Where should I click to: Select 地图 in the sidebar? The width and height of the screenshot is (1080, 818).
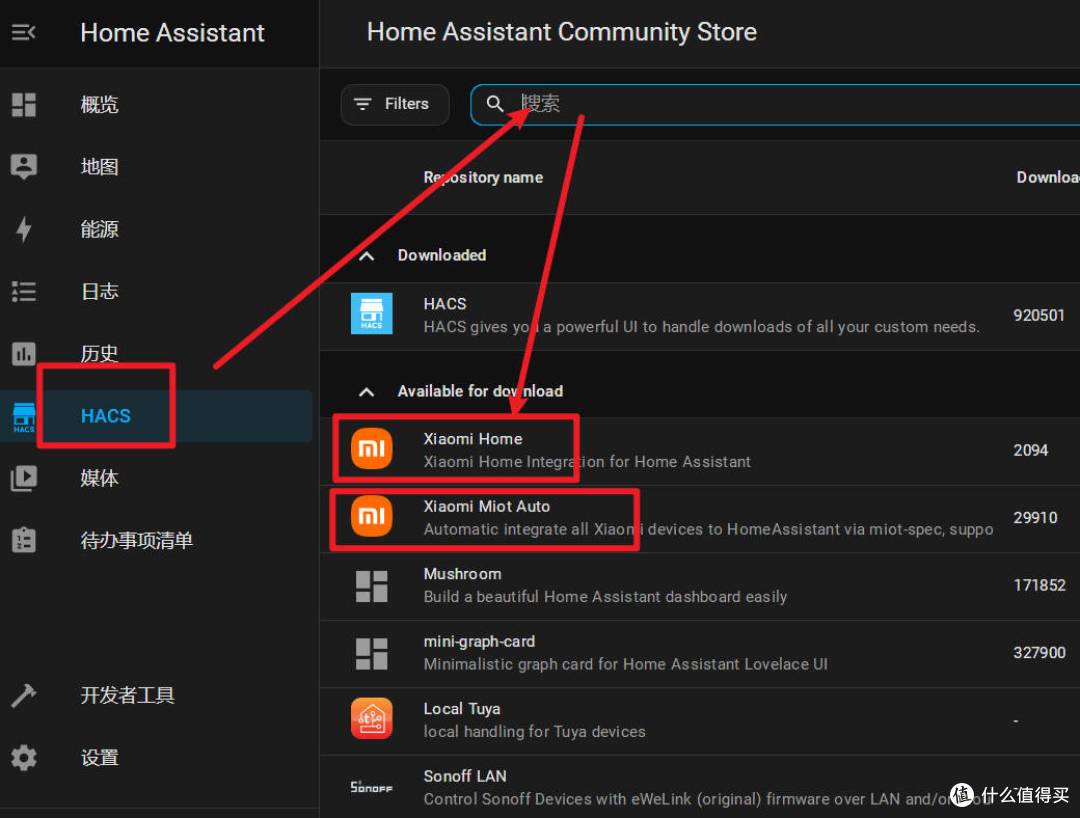pos(100,167)
